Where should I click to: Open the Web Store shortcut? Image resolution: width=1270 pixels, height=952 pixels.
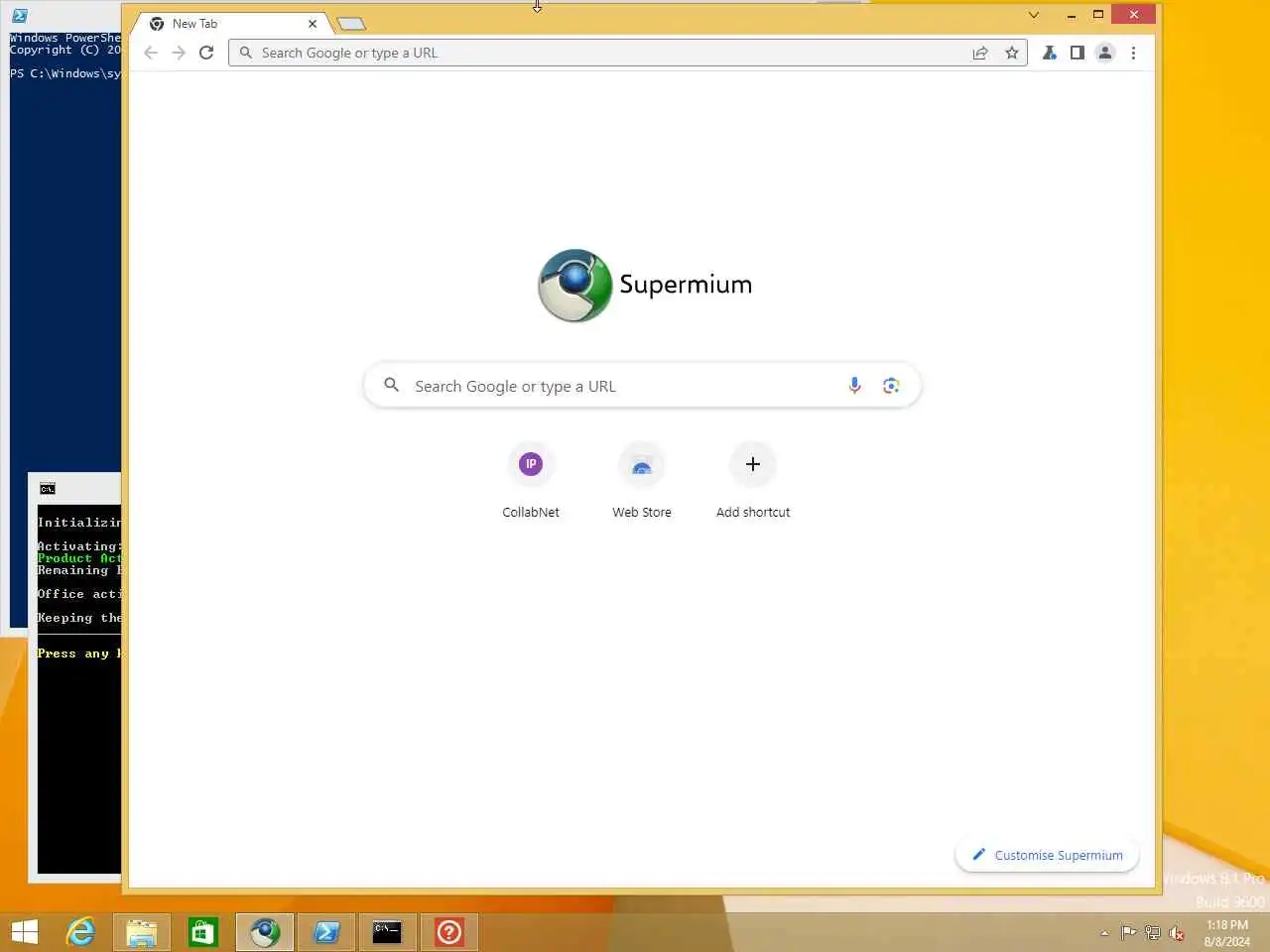pyautogui.click(x=642, y=481)
